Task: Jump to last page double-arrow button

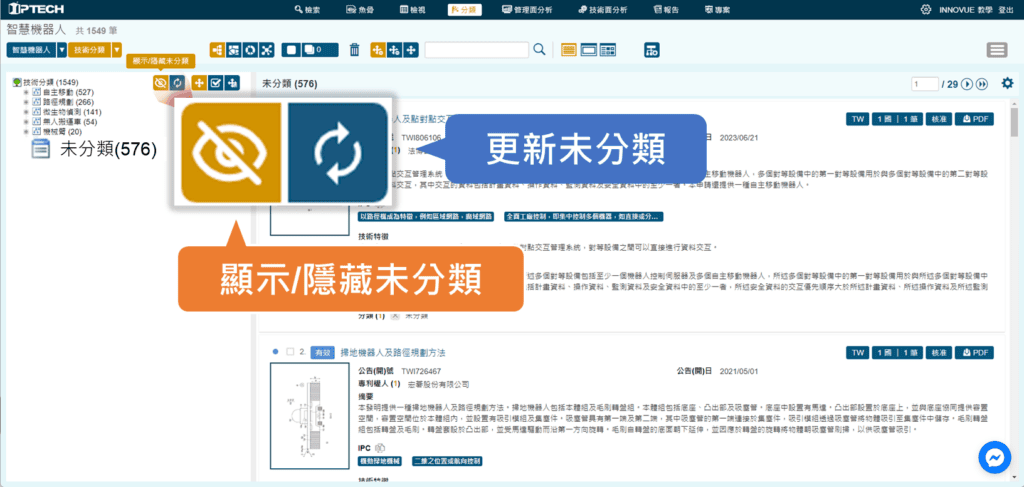Action: [x=982, y=84]
